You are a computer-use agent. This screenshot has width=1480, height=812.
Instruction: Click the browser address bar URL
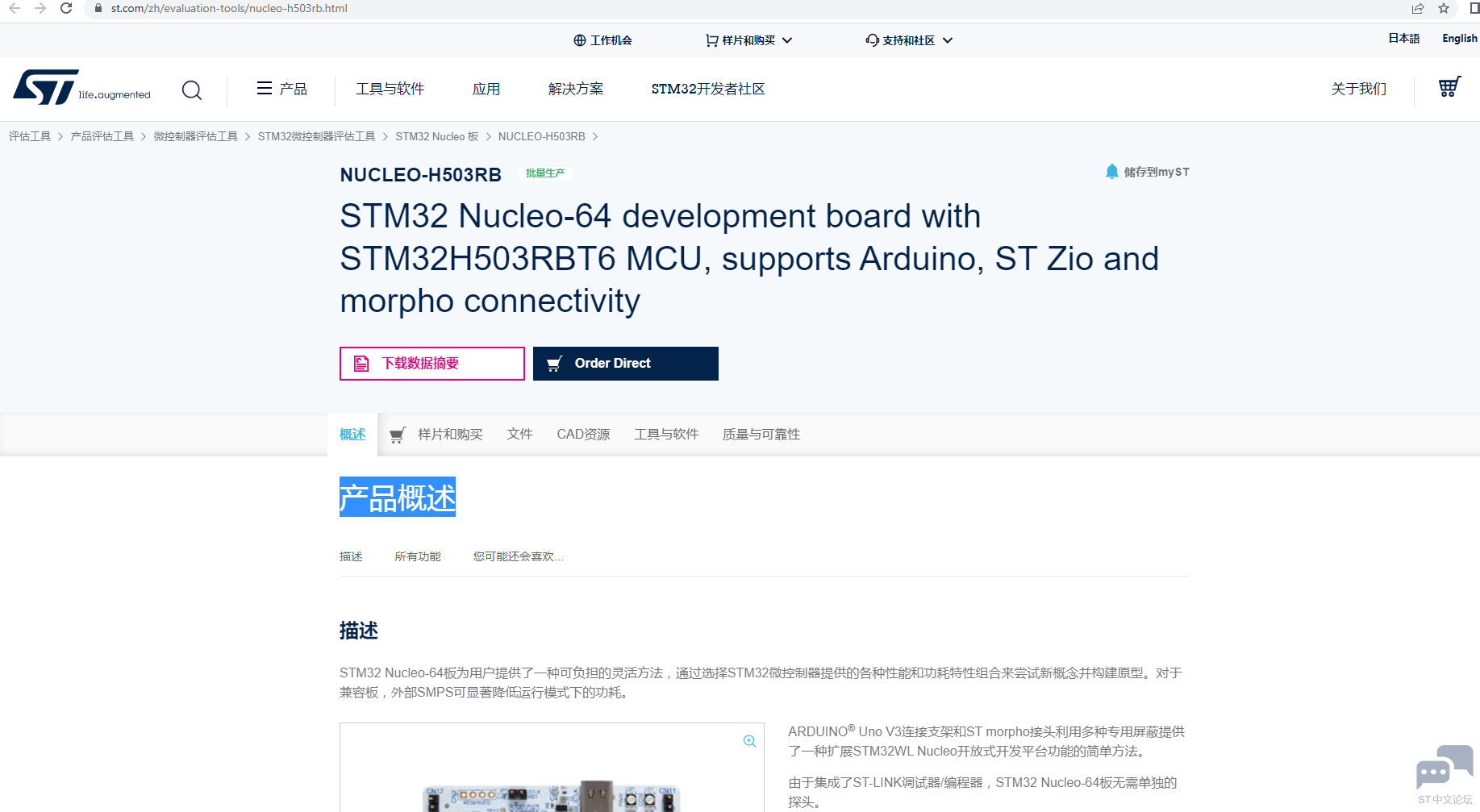point(229,8)
